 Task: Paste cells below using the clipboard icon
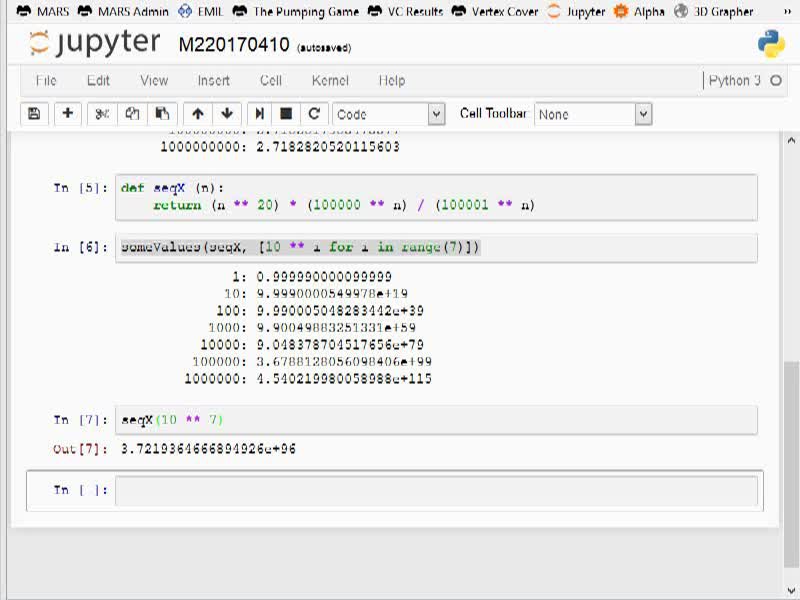tap(162, 113)
